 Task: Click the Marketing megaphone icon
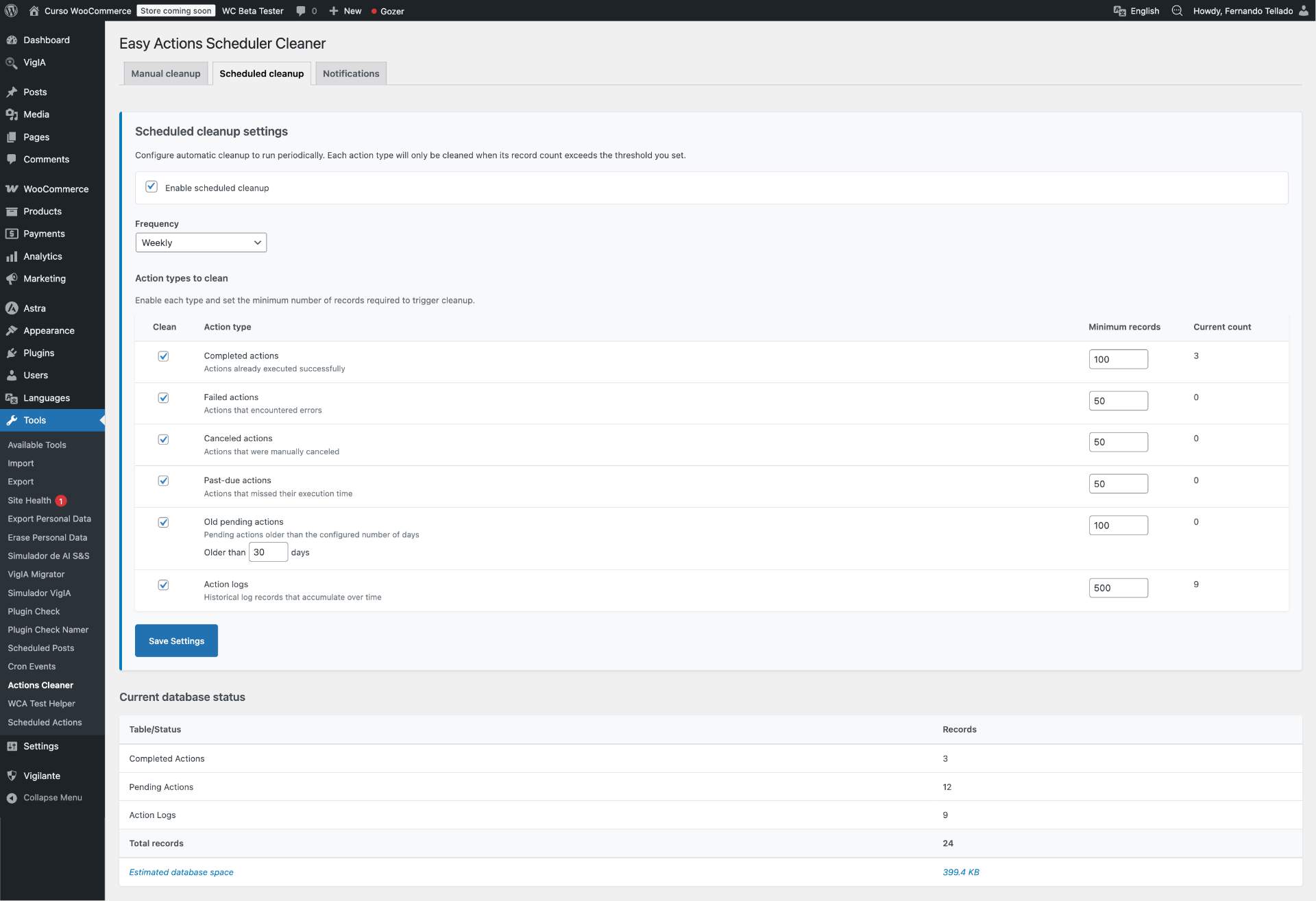point(12,279)
